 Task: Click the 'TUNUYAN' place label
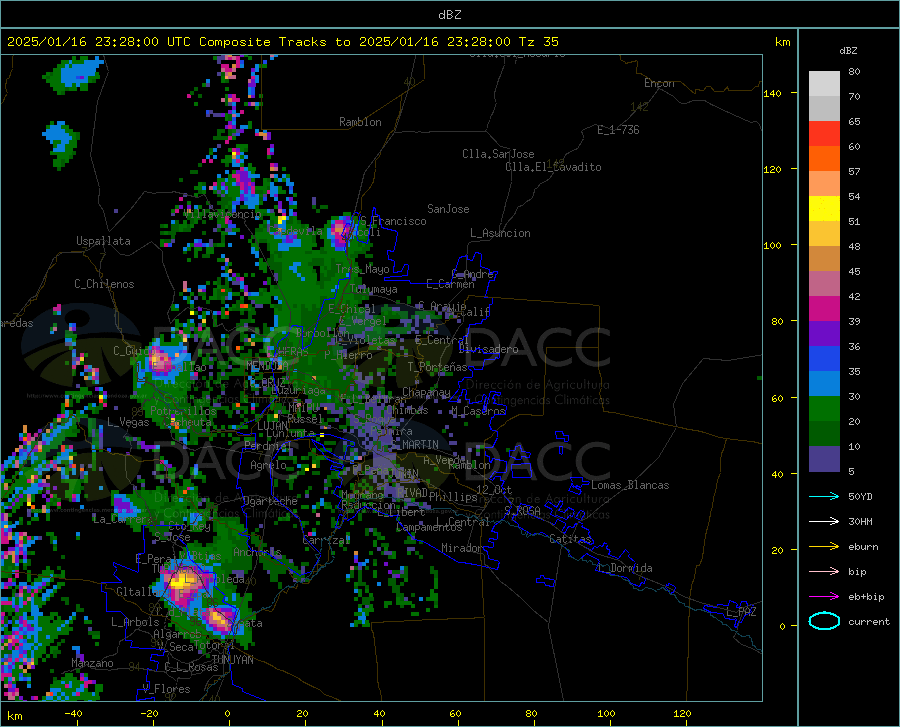(x=232, y=660)
